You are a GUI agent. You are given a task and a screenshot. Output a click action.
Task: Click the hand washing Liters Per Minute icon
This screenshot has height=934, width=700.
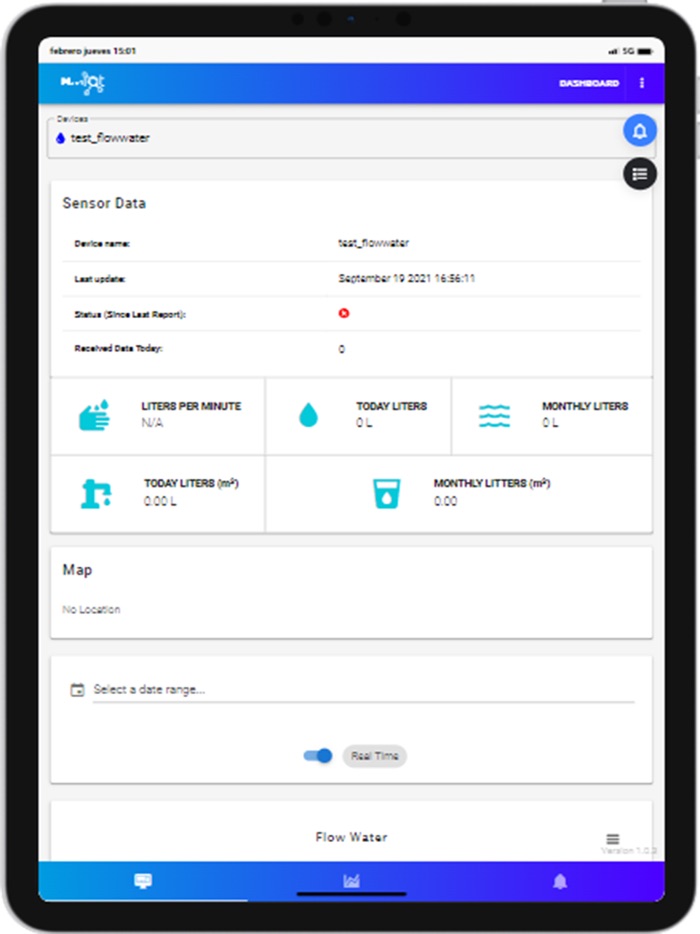coord(95,415)
